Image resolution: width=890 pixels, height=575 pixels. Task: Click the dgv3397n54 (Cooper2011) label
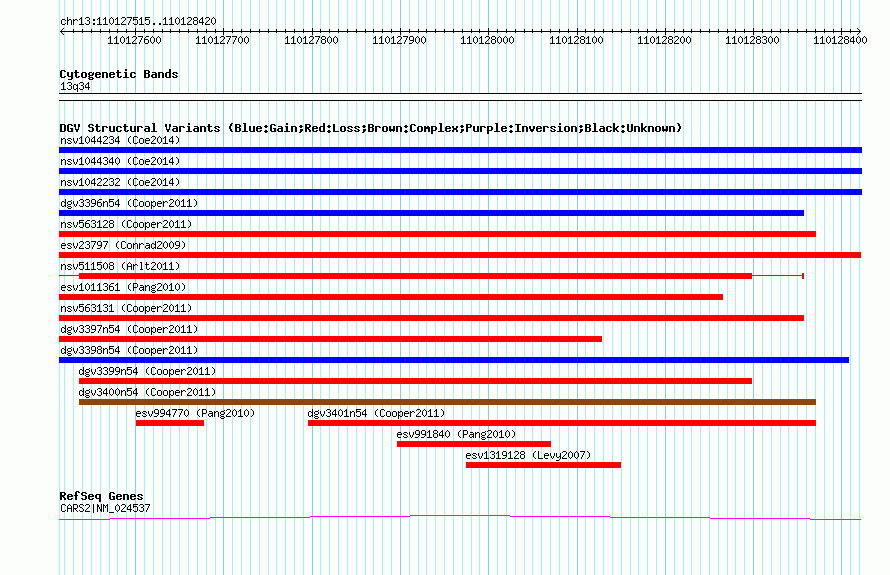pos(129,329)
